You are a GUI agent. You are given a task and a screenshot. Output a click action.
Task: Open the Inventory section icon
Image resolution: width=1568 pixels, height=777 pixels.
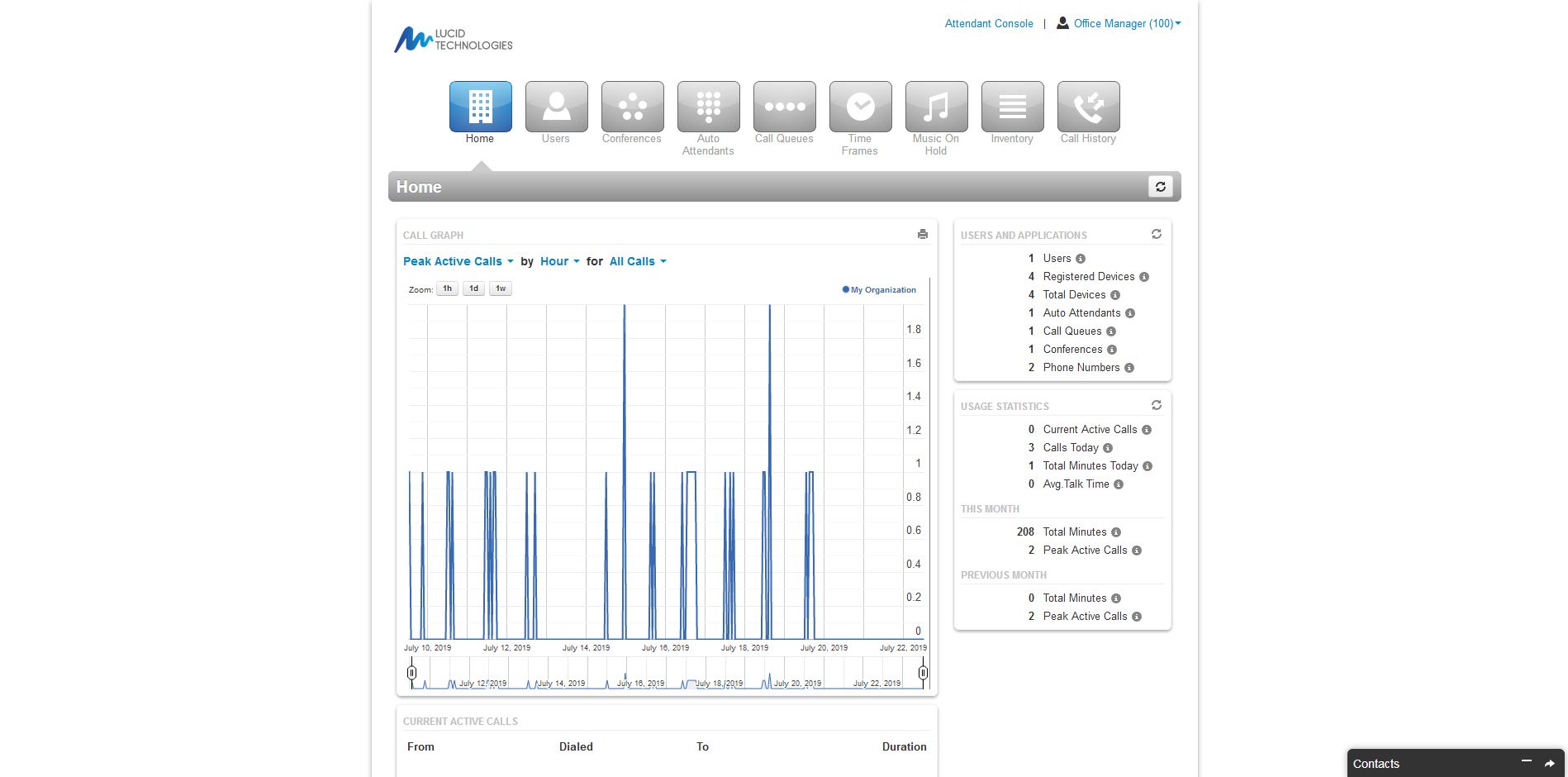tap(1012, 107)
